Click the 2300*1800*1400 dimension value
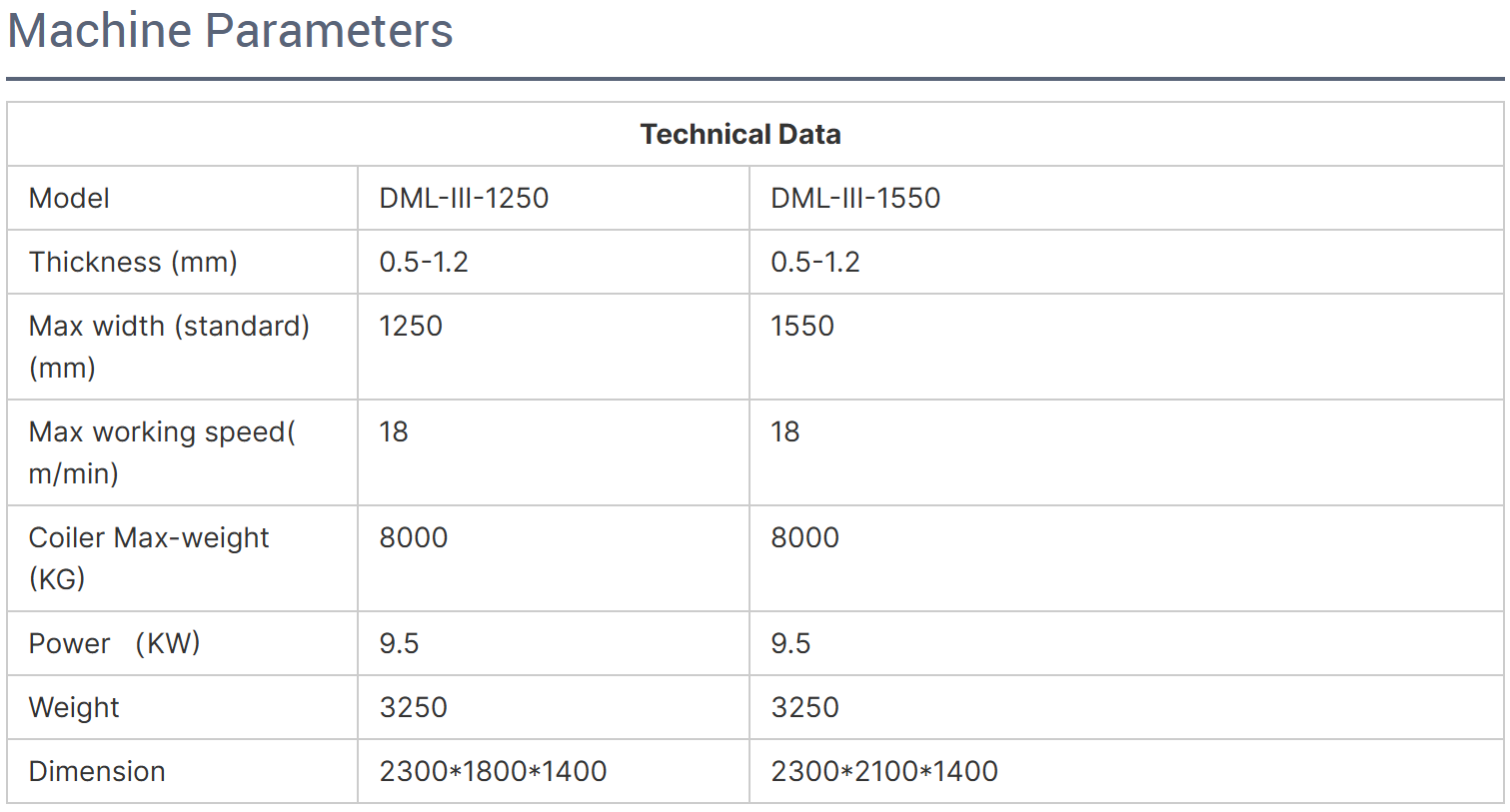 coord(493,771)
